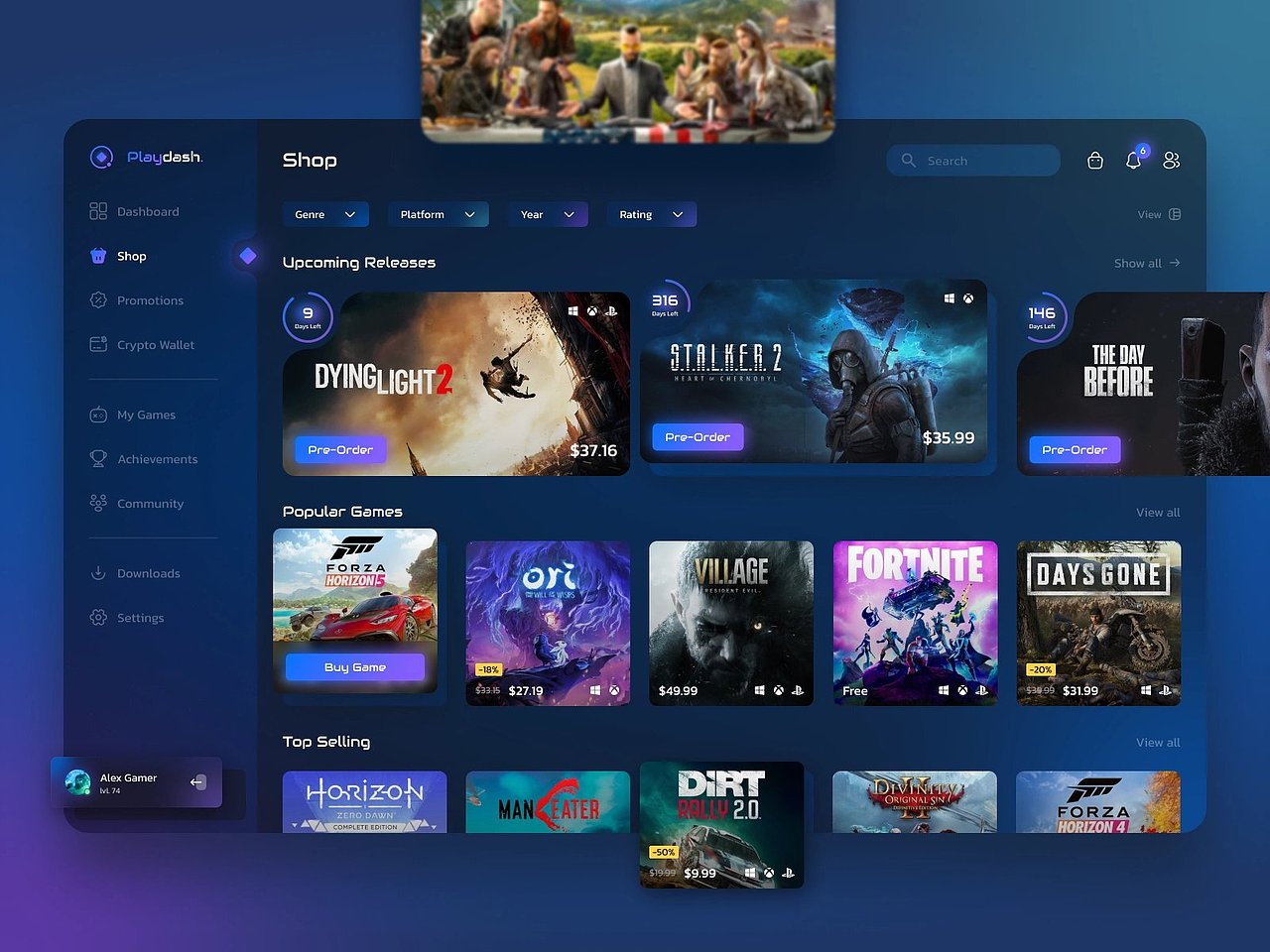
Task: Click the Community people icon
Action: coord(98,503)
